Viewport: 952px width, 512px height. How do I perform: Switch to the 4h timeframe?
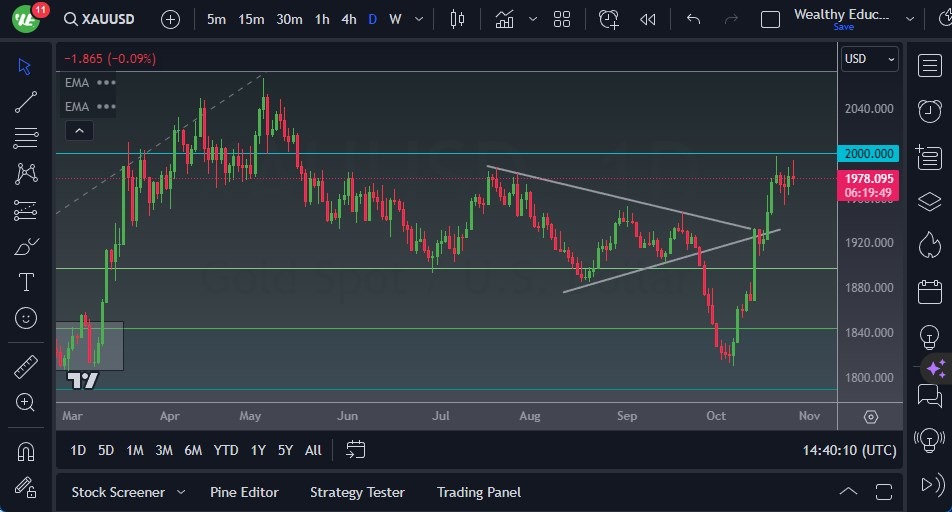click(x=348, y=19)
